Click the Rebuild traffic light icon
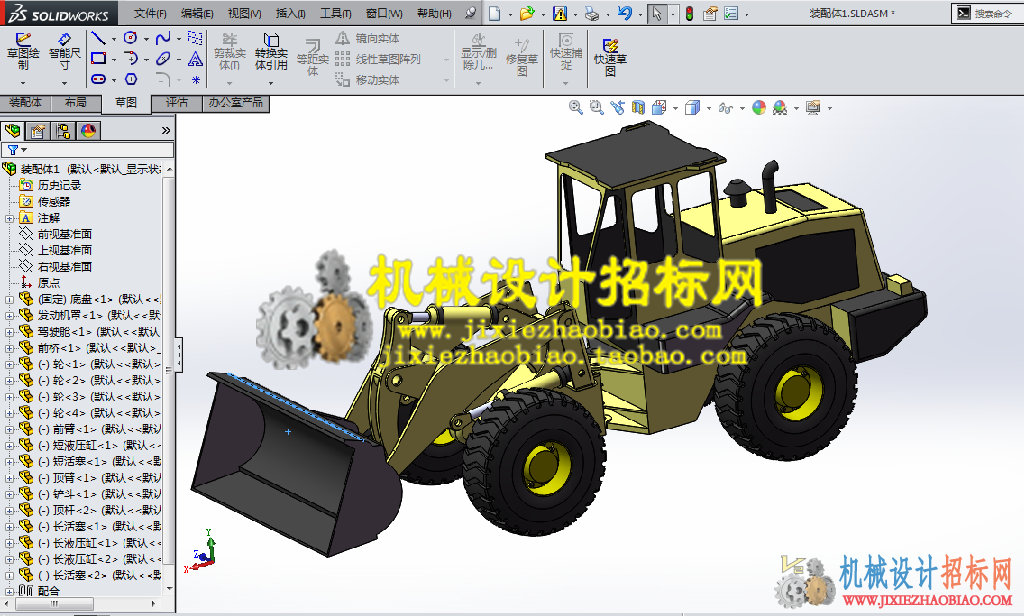This screenshot has height=616, width=1024. tap(689, 13)
